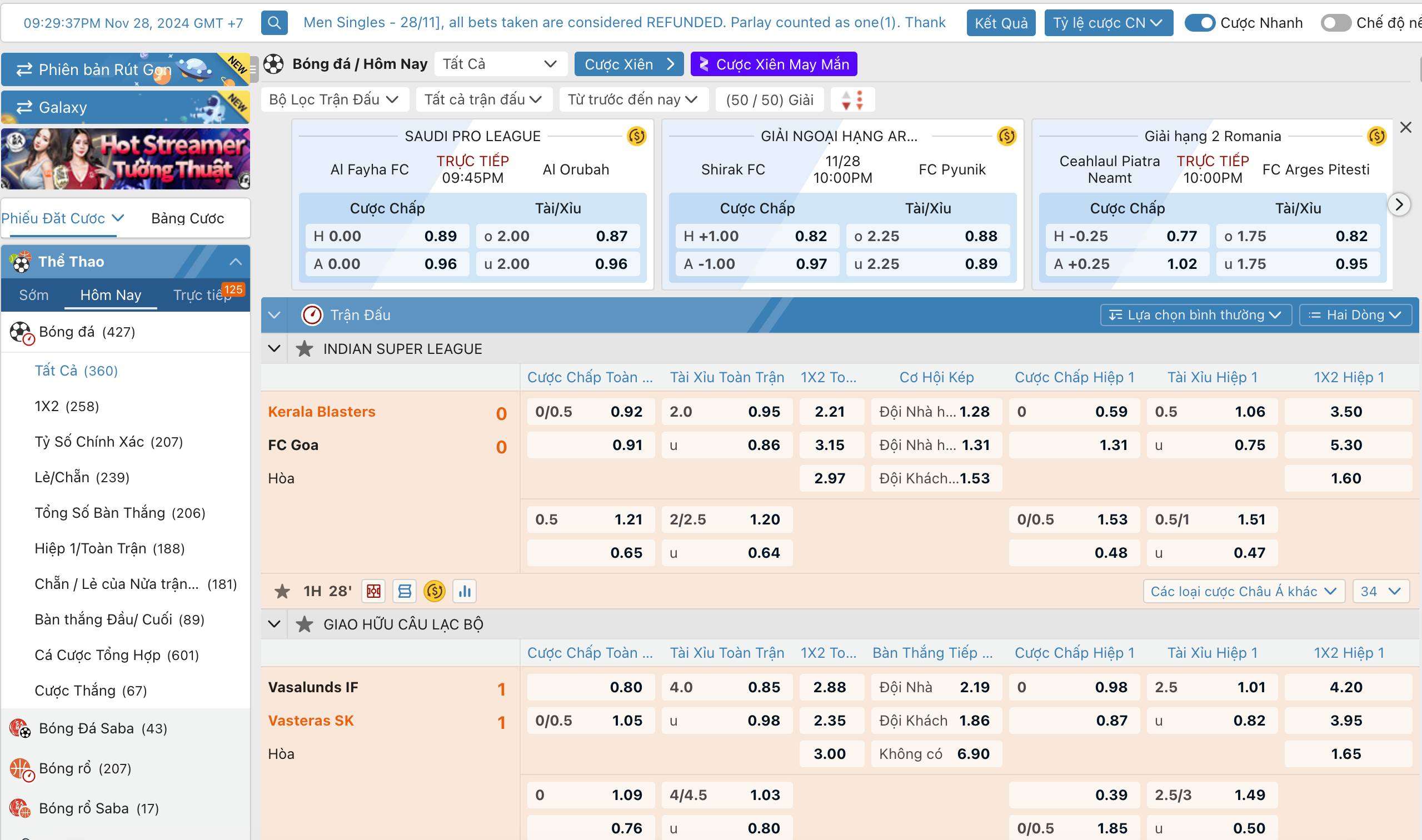The image size is (1422, 840).
Task: Open the Hot Streamer Tướng Thuật banner
Action: point(125,159)
